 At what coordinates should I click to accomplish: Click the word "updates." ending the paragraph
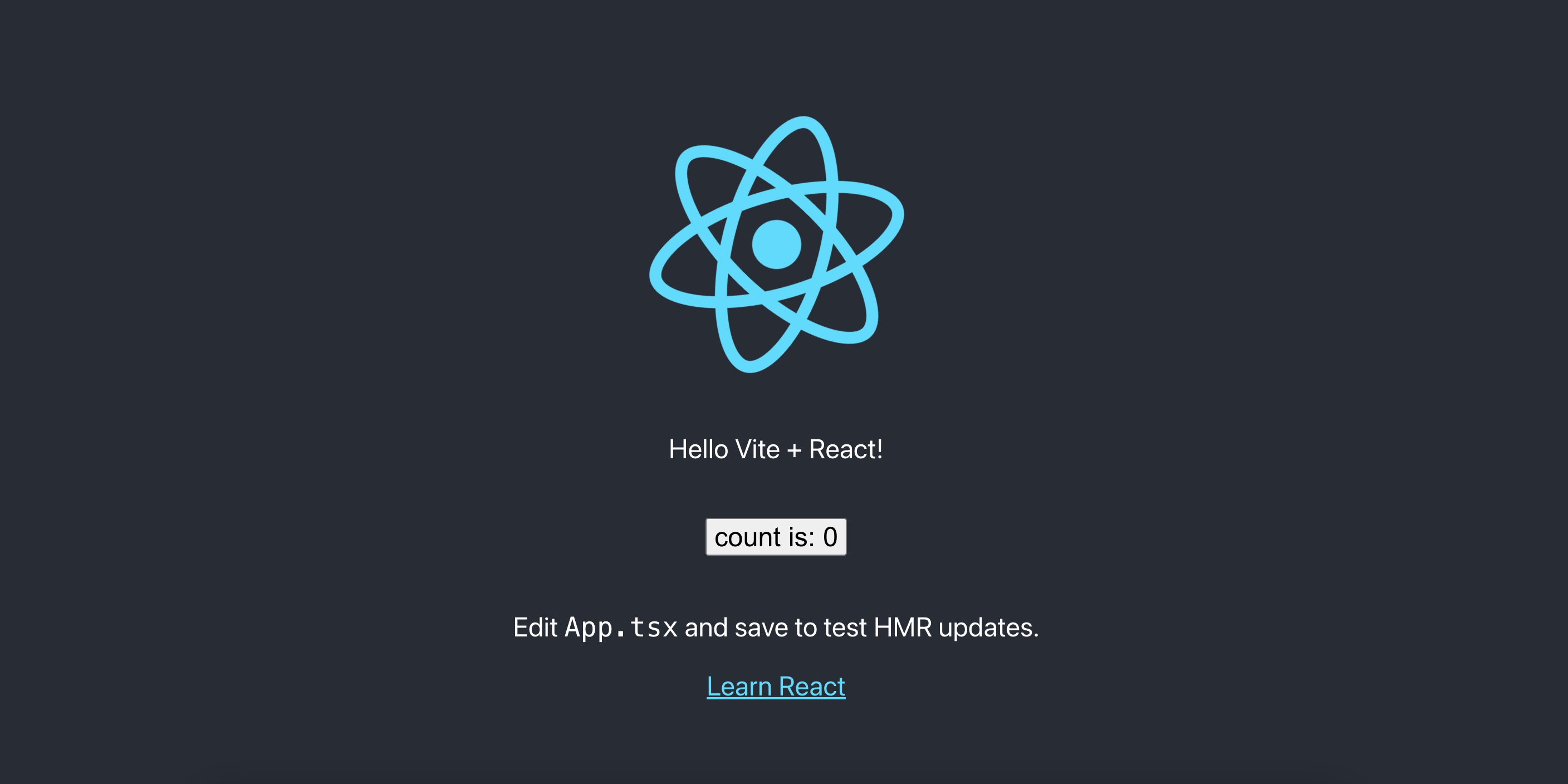point(988,628)
